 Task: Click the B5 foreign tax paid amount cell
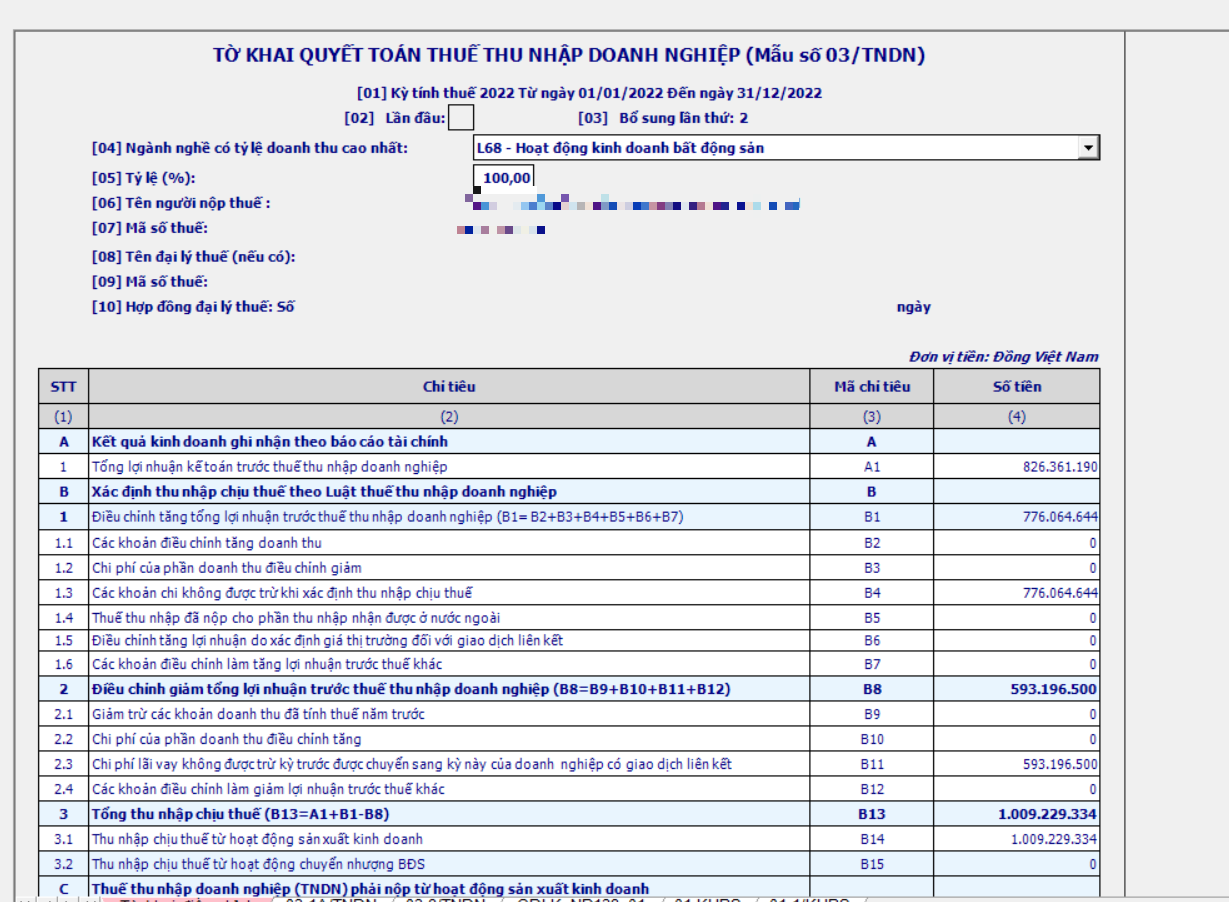[x=1016, y=618]
